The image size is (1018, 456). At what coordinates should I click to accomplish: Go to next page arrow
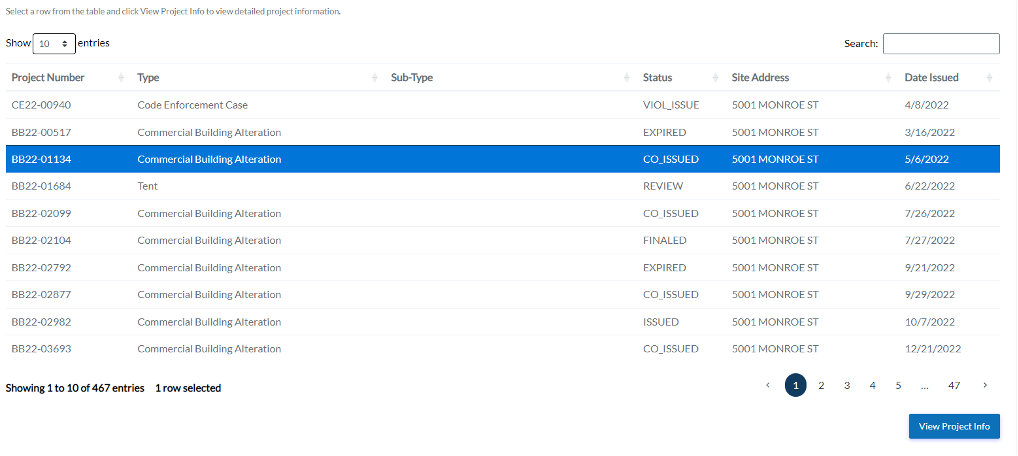tap(985, 386)
